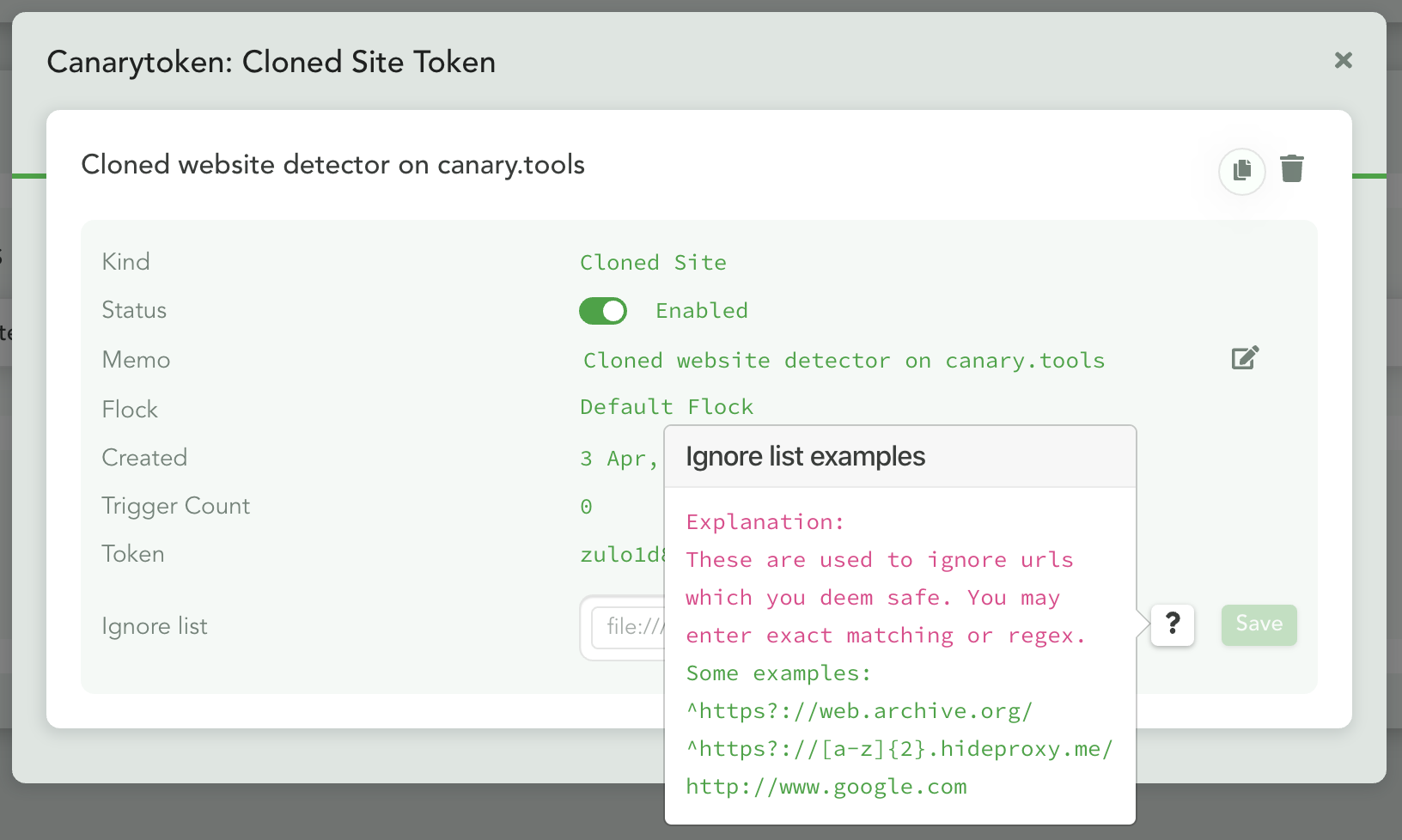
Task: Click the Enabled status label
Action: point(701,311)
